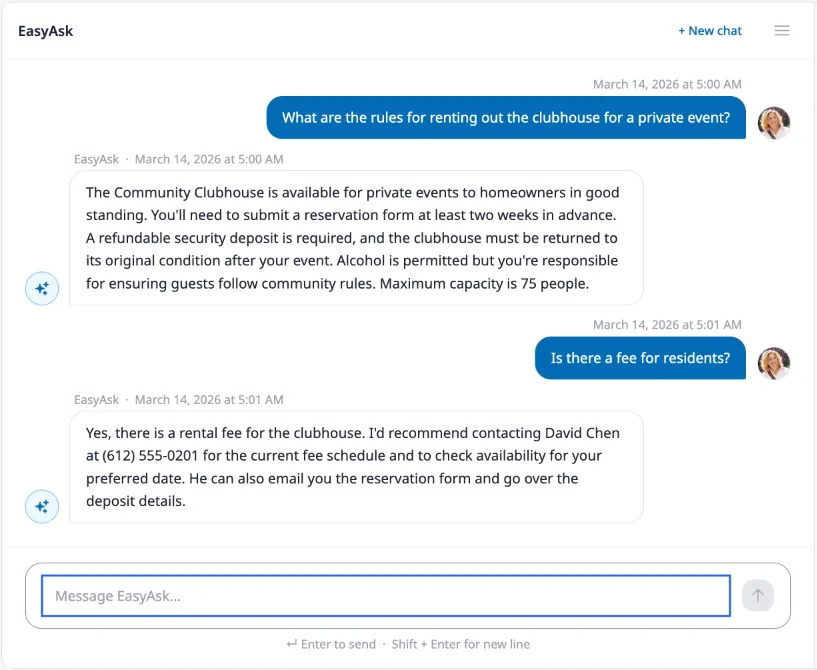Viewport: 817px width, 670px height.
Task: Select the clubhouse rules question bubble
Action: coord(505,117)
